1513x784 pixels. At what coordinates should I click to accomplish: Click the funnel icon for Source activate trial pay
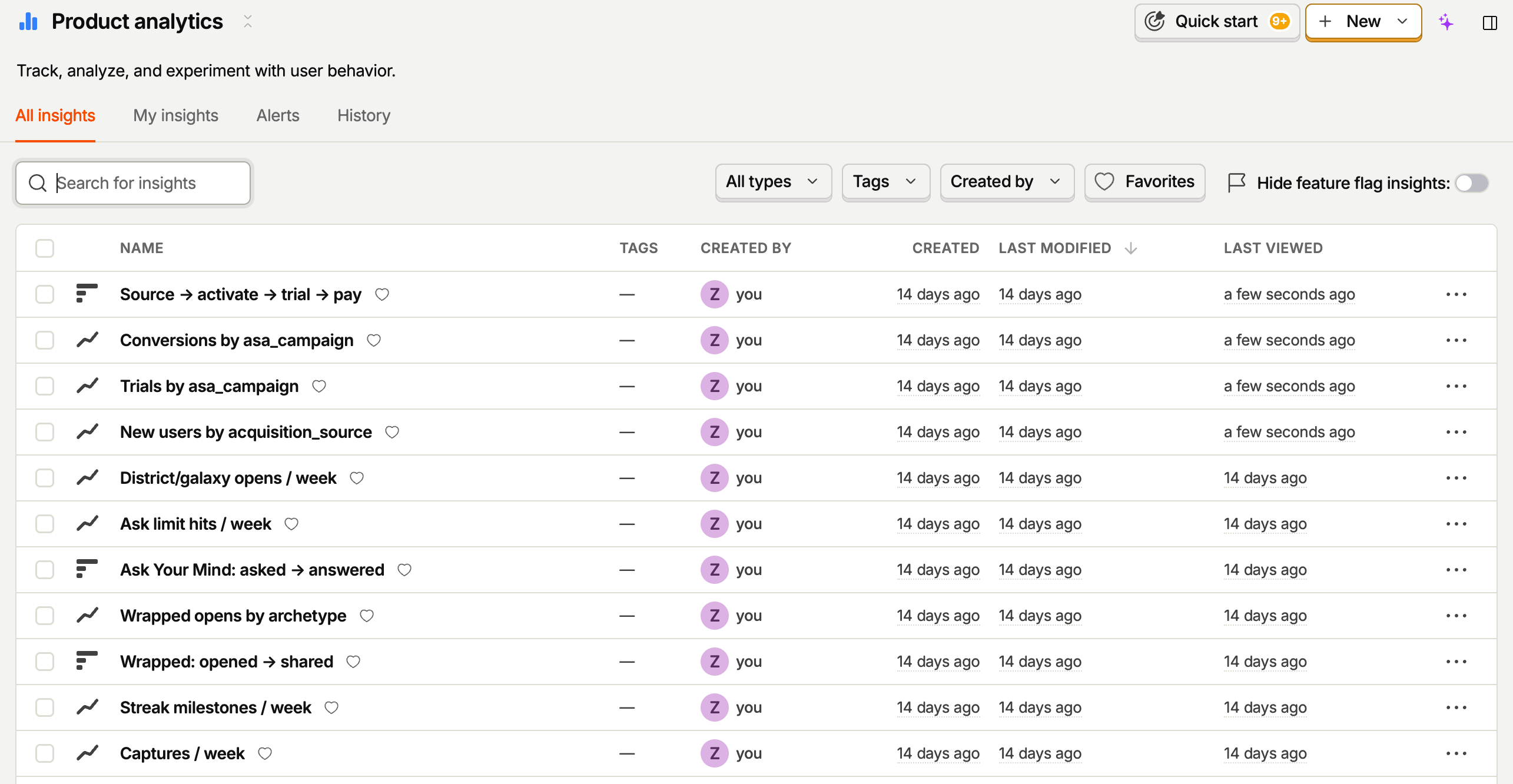[x=87, y=293]
